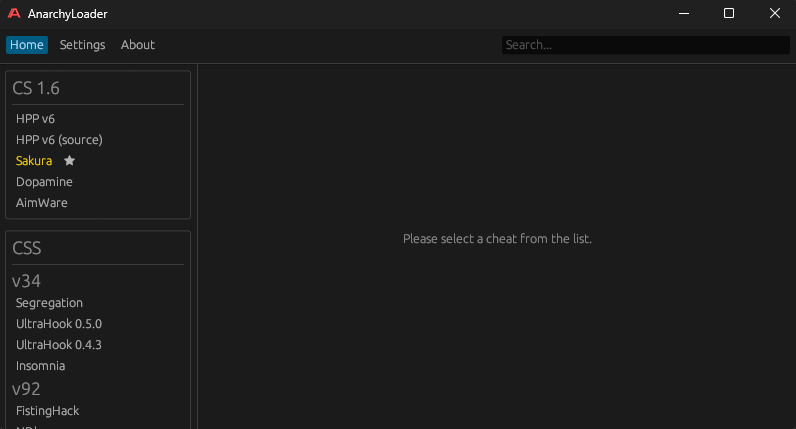Choose Dopamine in the CS 1.6 list
The image size is (796, 429).
(x=44, y=182)
